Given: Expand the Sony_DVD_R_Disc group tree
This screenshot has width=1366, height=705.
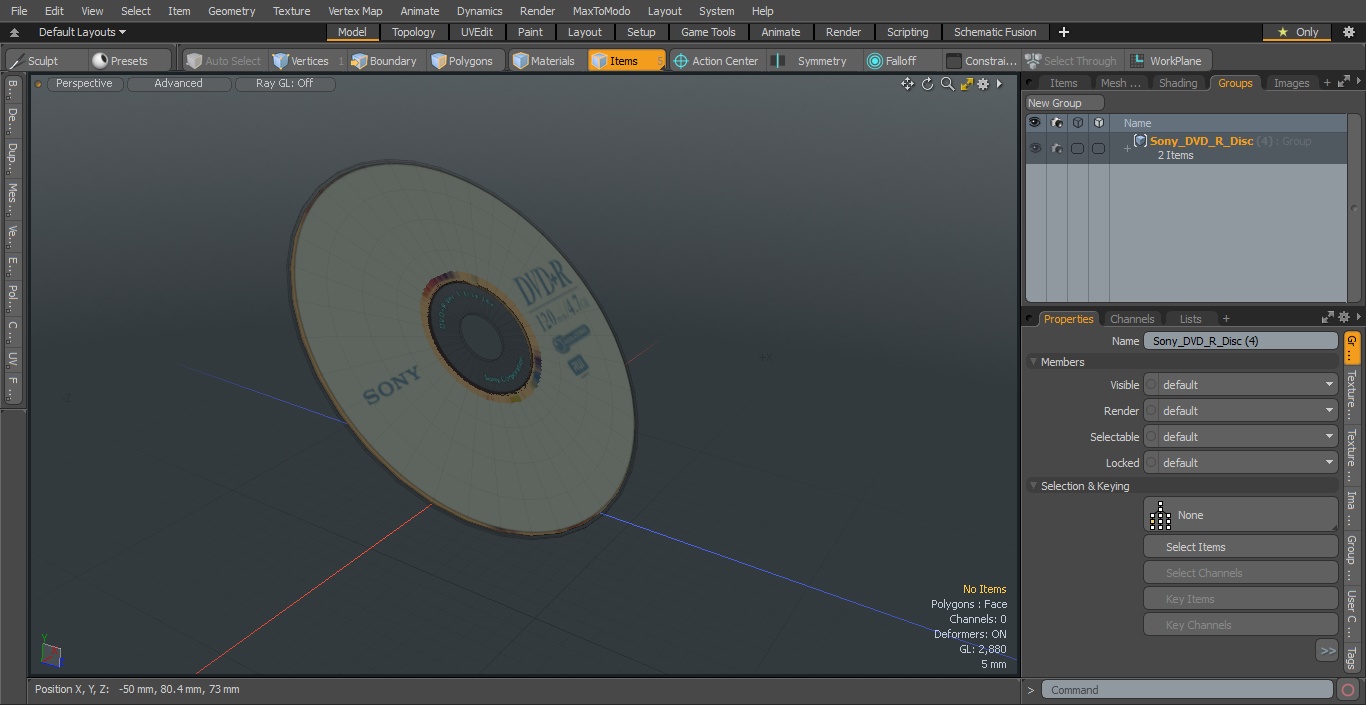Looking at the screenshot, I should (1127, 149).
